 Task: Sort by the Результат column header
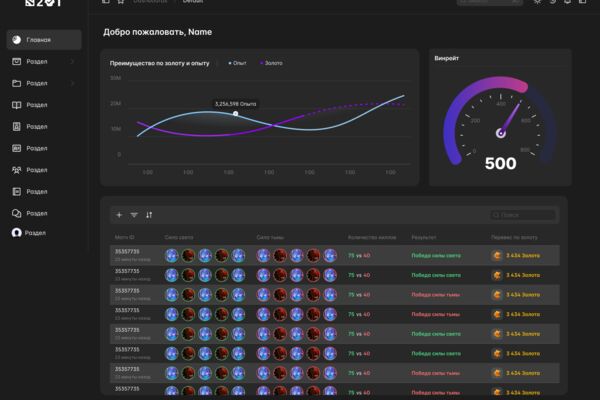[x=424, y=237]
